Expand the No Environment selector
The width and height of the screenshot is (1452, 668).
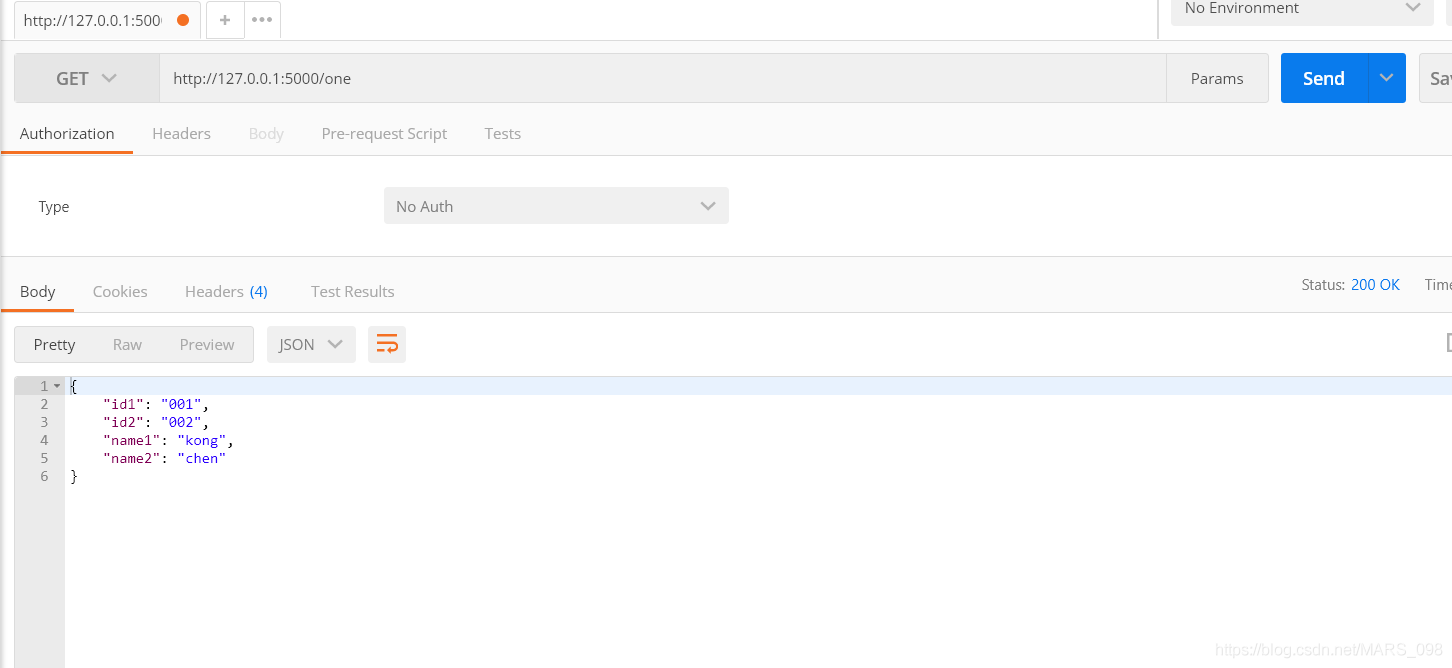[x=1301, y=9]
